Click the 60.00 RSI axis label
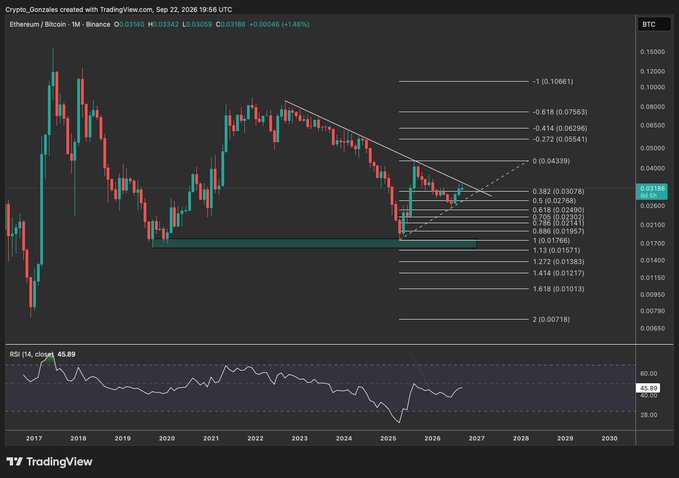 (648, 373)
